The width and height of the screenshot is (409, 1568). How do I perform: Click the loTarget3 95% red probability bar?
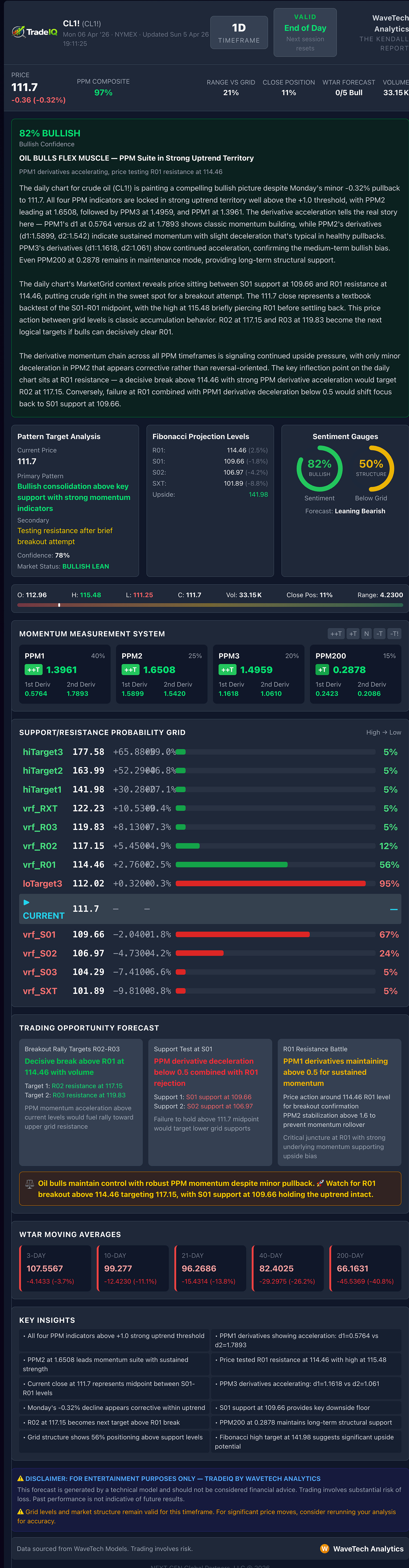tap(271, 883)
